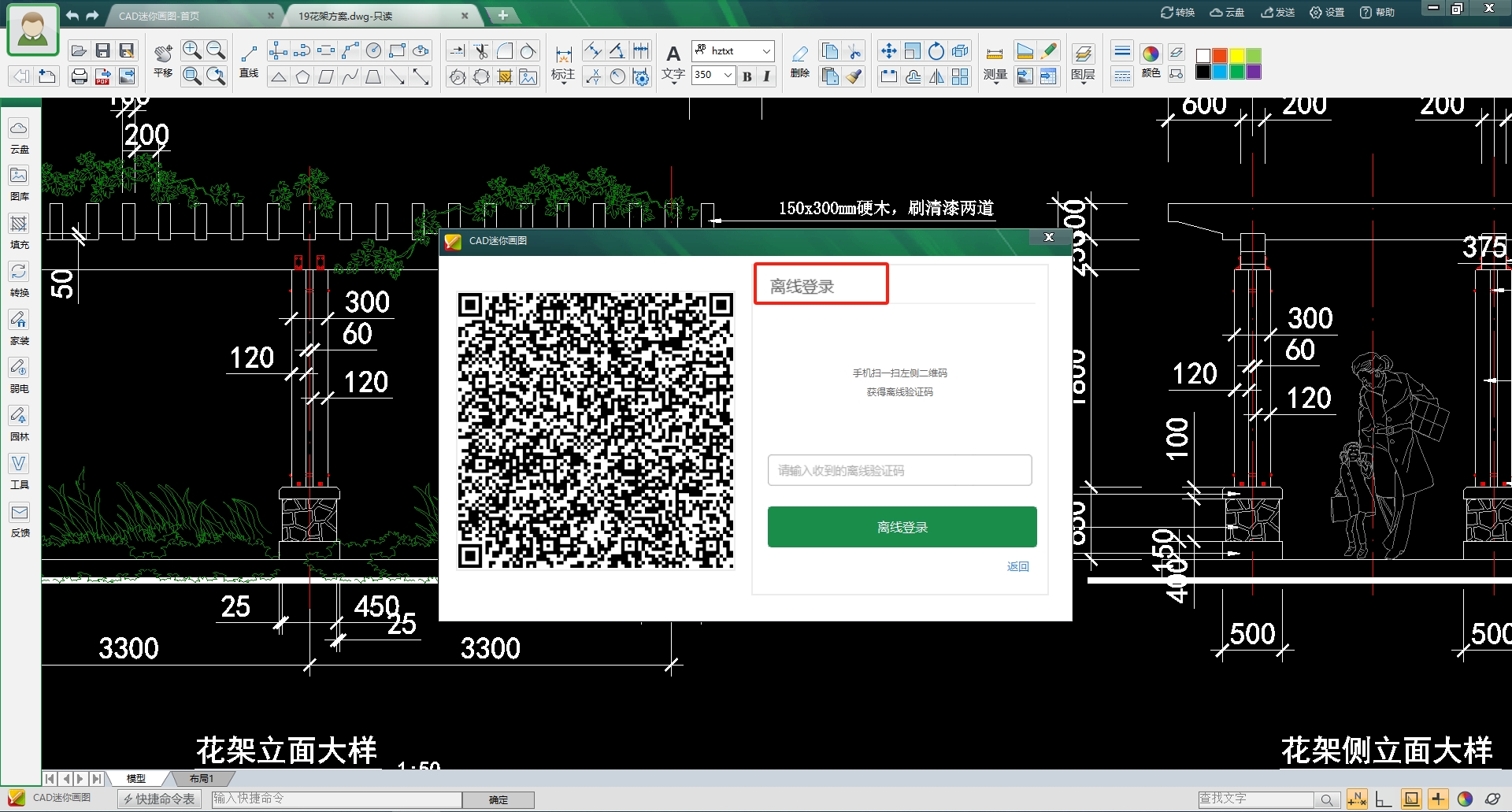Viewport: 1512px width, 812px height.
Task: Toggle Bold text formatting
Action: click(x=747, y=76)
